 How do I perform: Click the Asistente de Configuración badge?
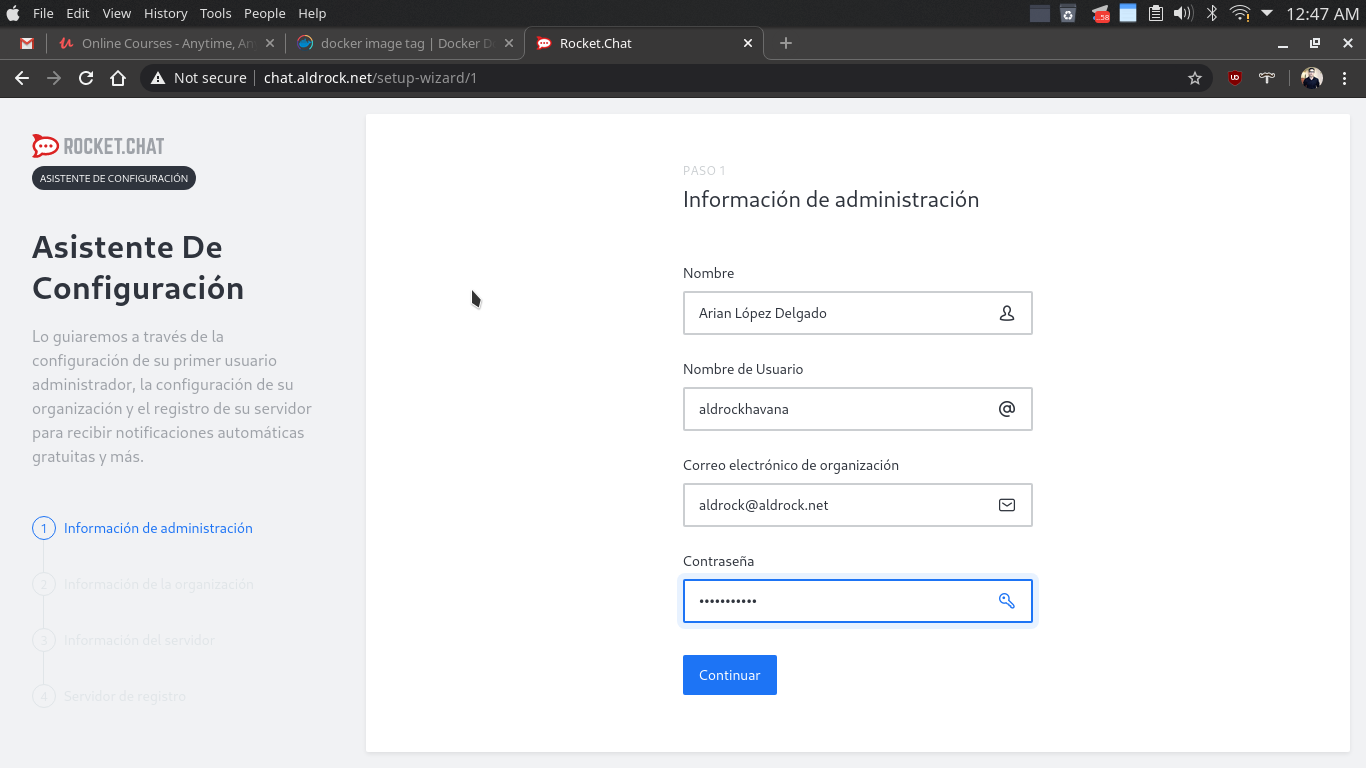114,178
